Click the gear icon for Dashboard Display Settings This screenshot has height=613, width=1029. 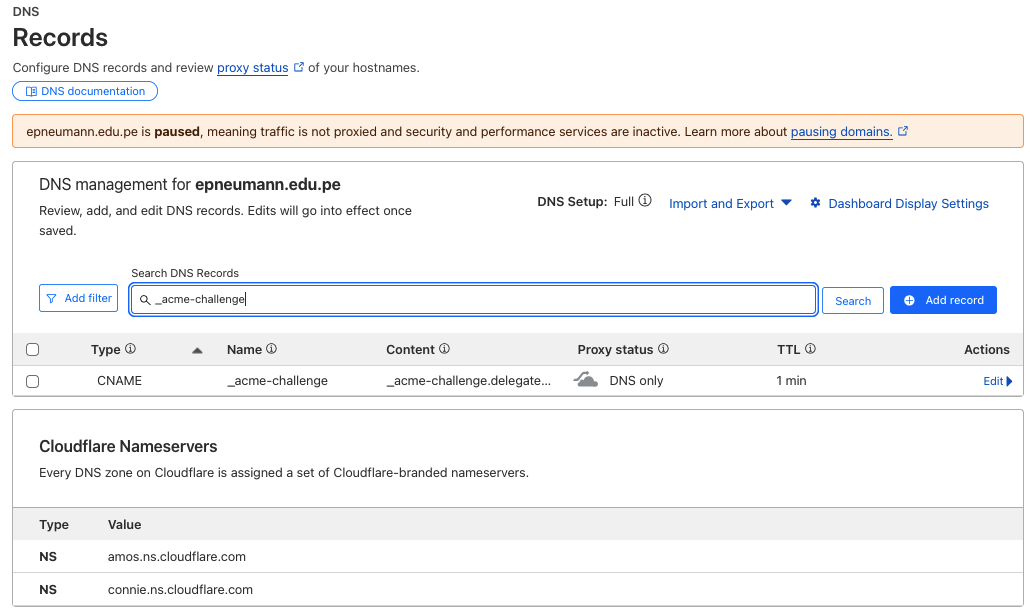pyautogui.click(x=815, y=203)
